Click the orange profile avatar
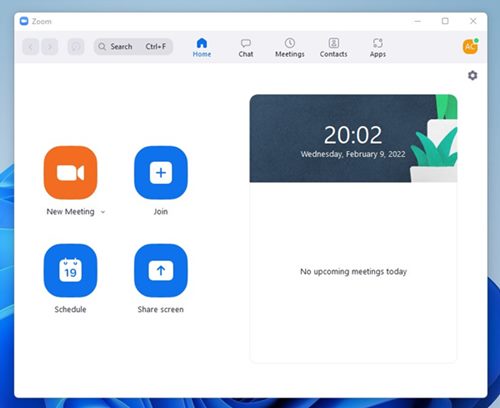The image size is (500, 408). coord(470,46)
